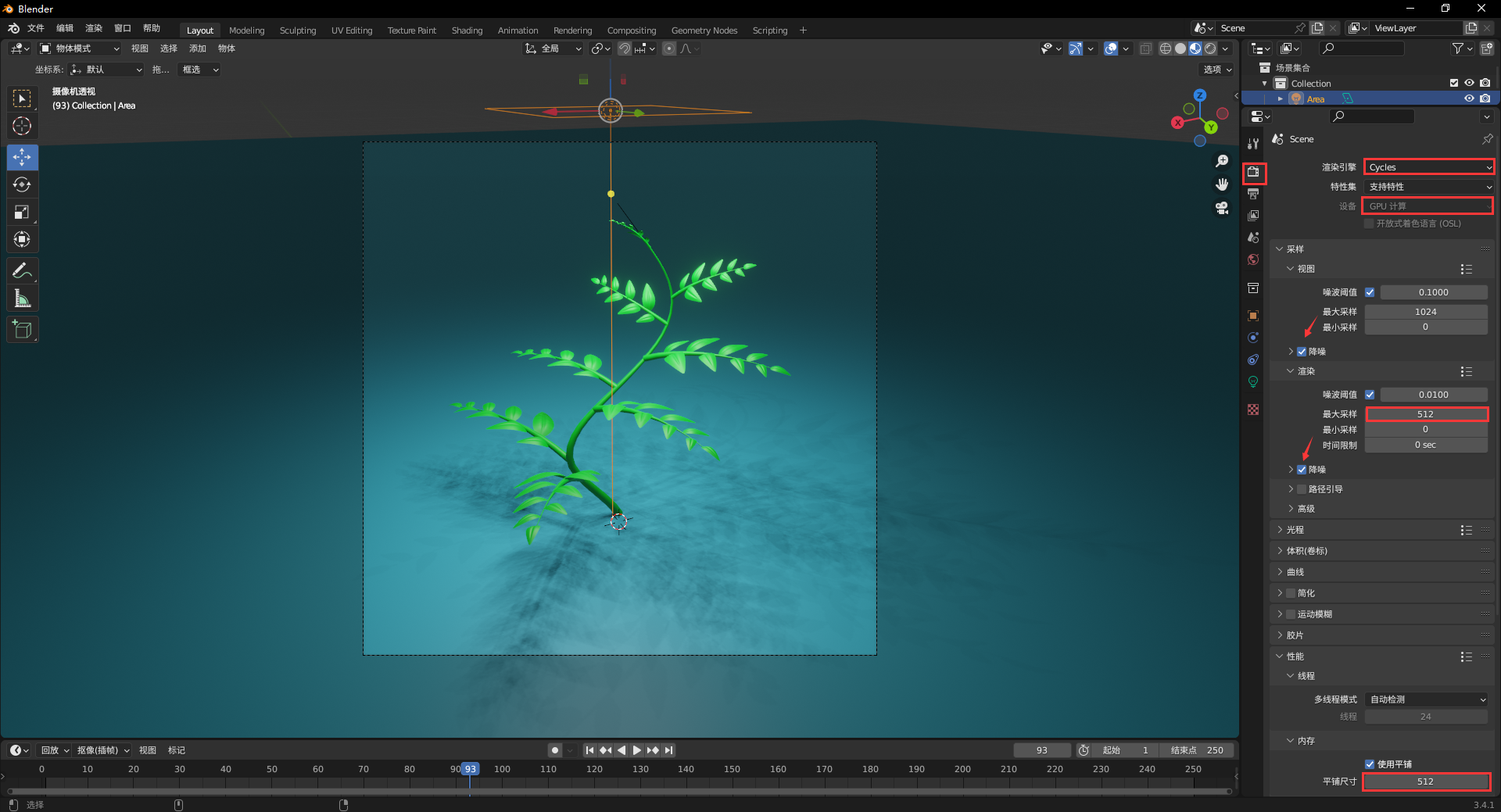Open the Output properties tab

[1254, 194]
